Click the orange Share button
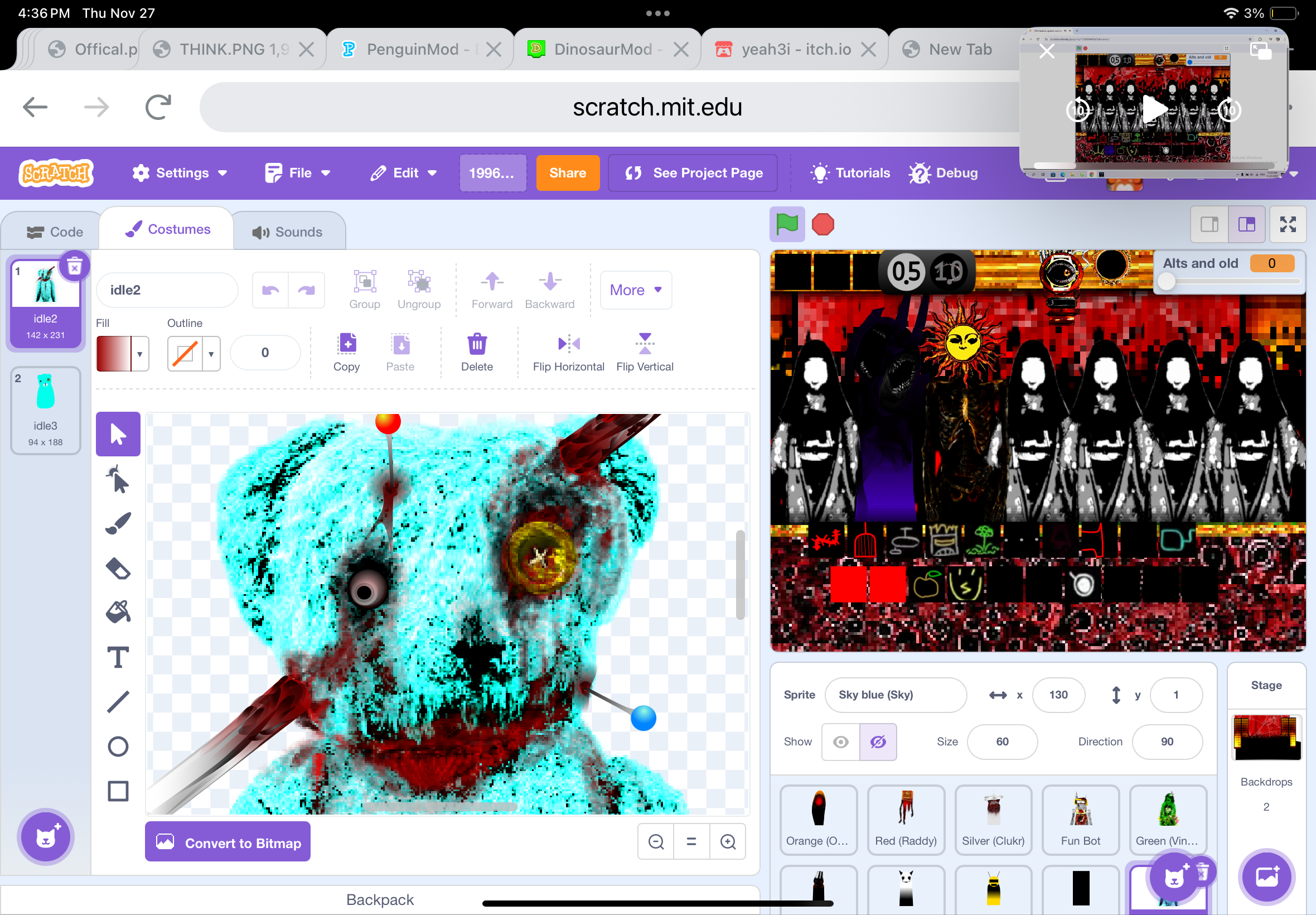 pos(567,172)
